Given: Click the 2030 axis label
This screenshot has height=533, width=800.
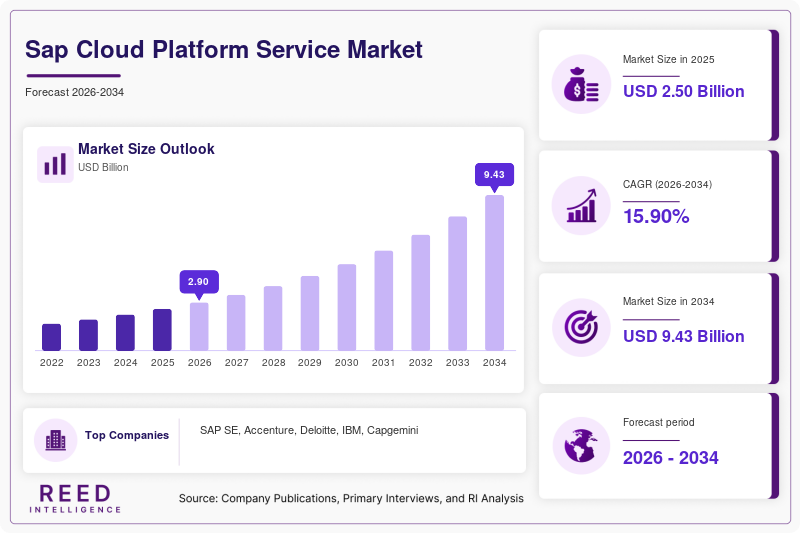Looking at the screenshot, I should [x=346, y=363].
